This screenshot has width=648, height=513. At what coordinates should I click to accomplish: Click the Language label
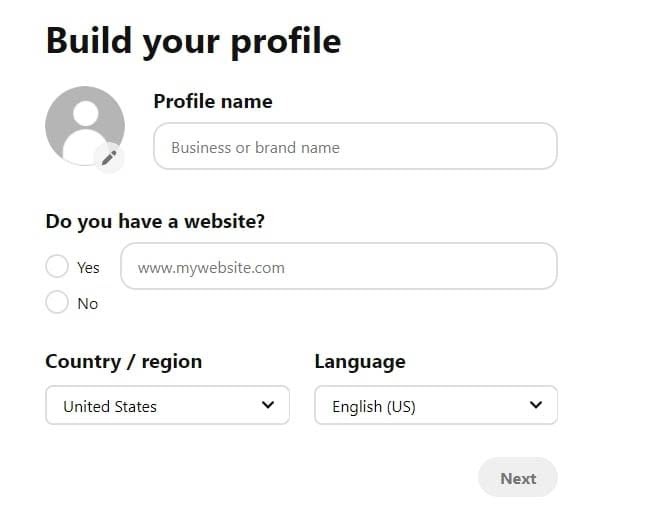[360, 362]
